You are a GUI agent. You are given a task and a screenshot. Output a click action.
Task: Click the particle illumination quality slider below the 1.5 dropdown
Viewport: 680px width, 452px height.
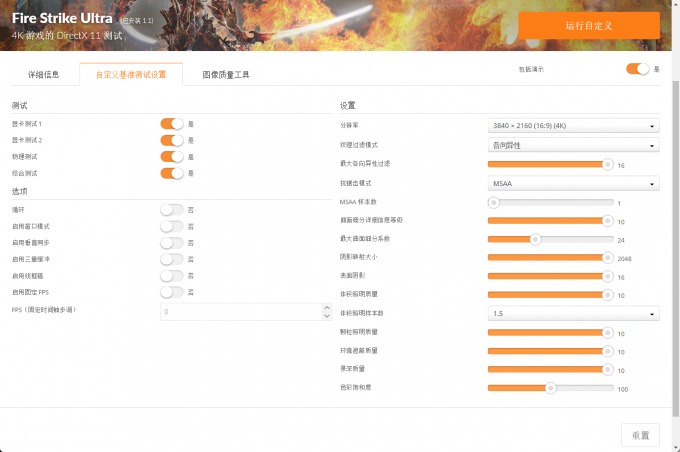point(550,333)
